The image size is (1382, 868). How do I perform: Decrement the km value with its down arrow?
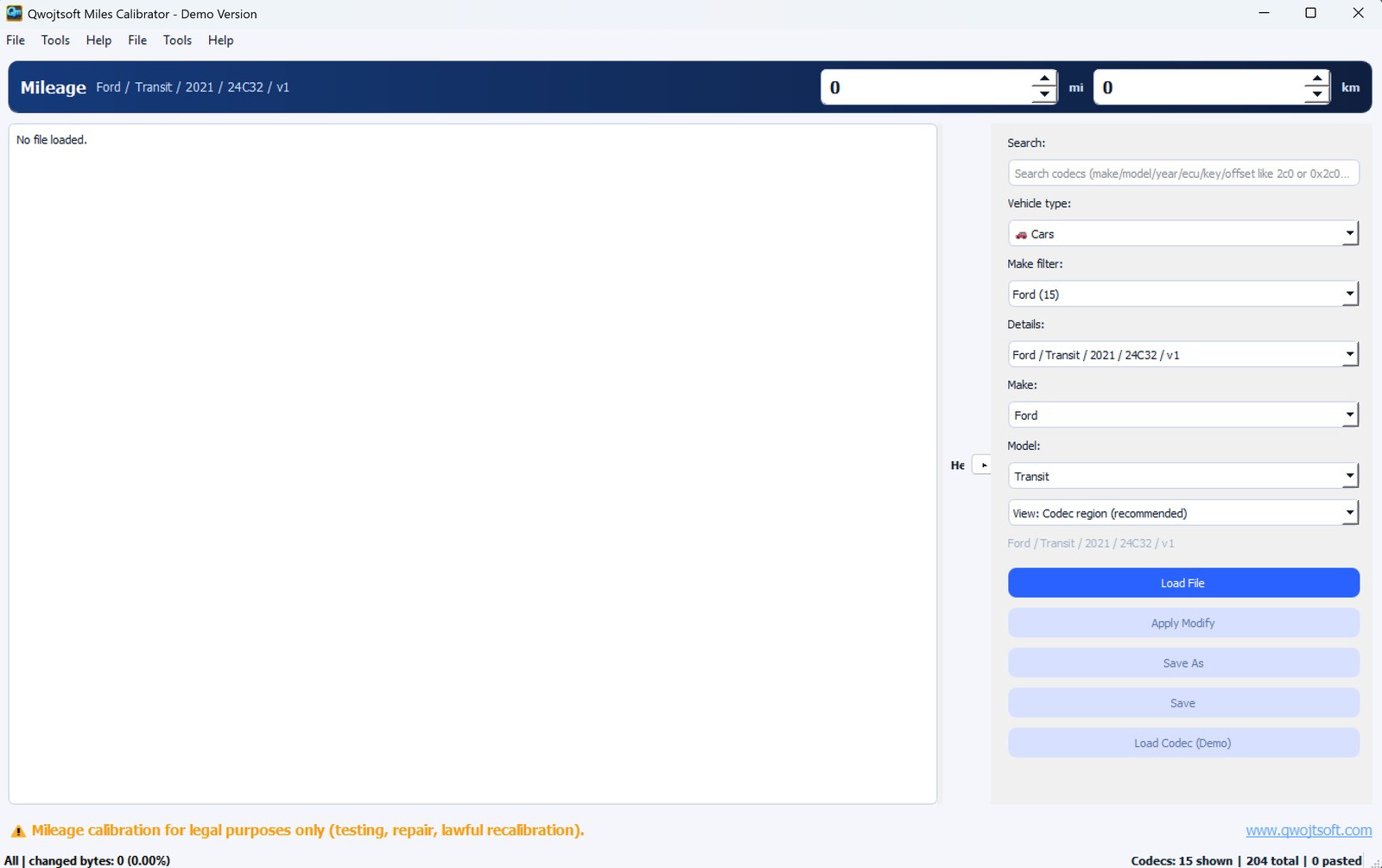click(1316, 95)
